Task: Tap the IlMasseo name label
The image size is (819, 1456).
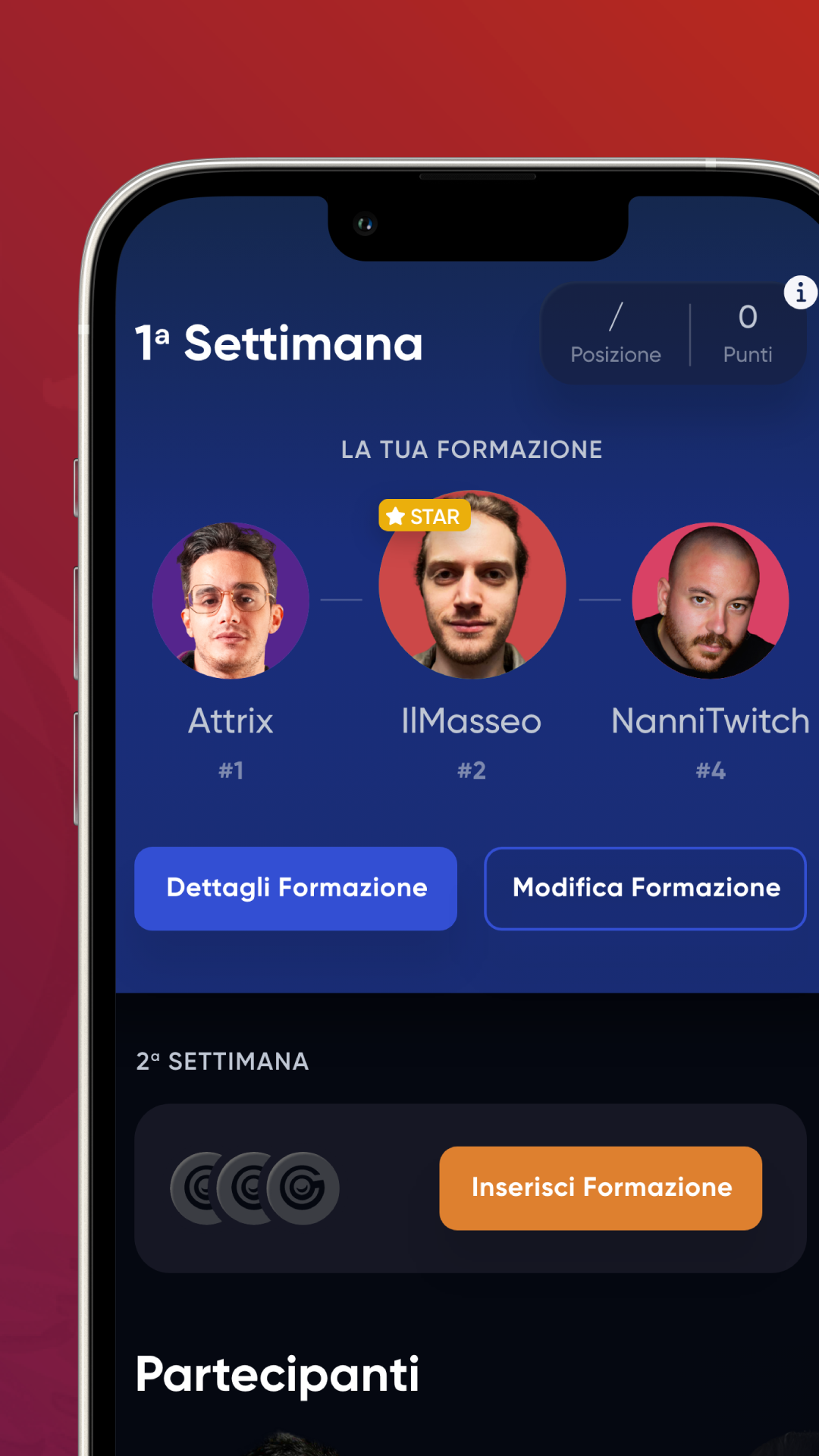Action: click(x=471, y=720)
